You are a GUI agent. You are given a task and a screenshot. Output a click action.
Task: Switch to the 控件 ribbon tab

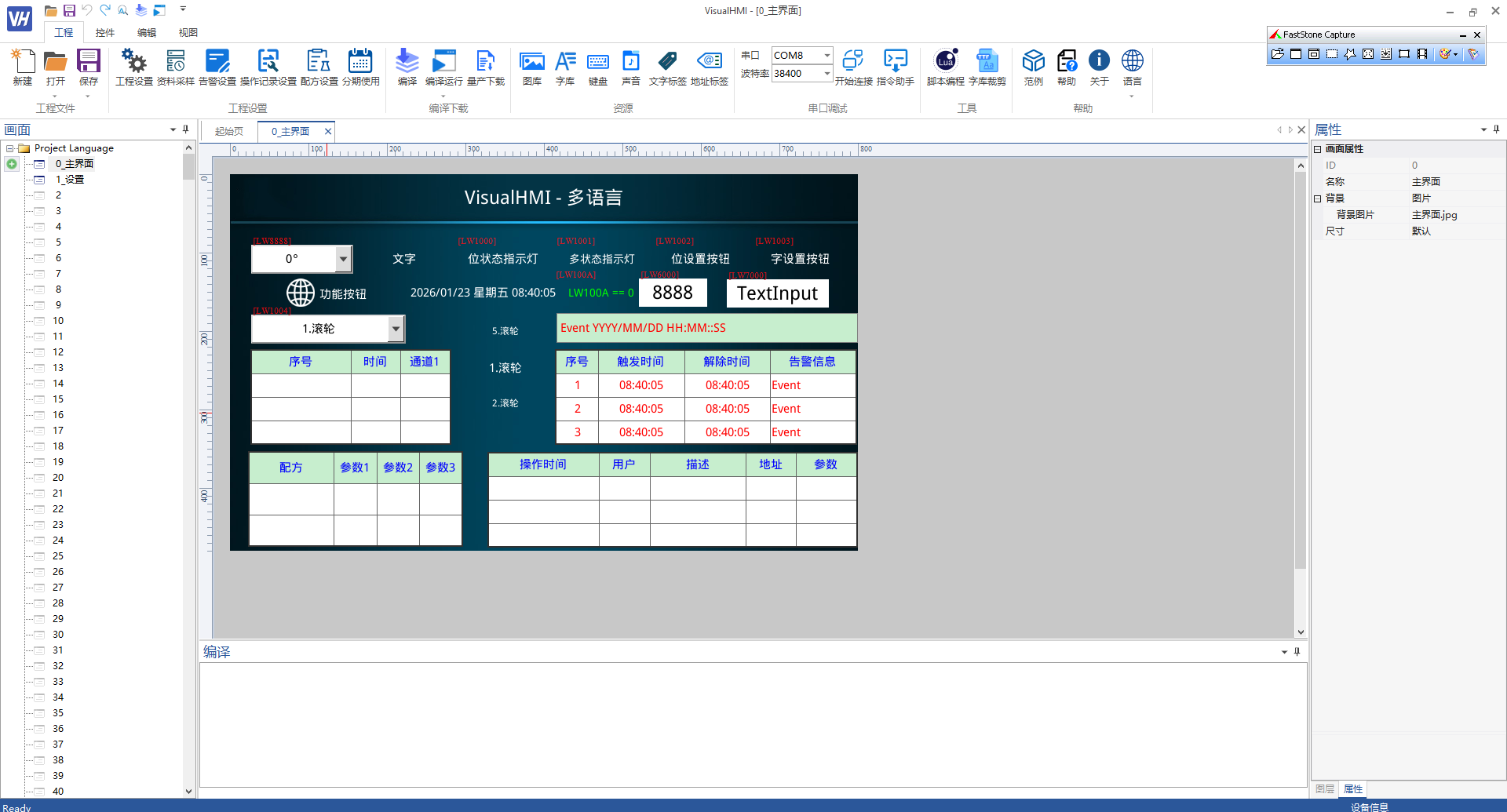[x=104, y=32]
